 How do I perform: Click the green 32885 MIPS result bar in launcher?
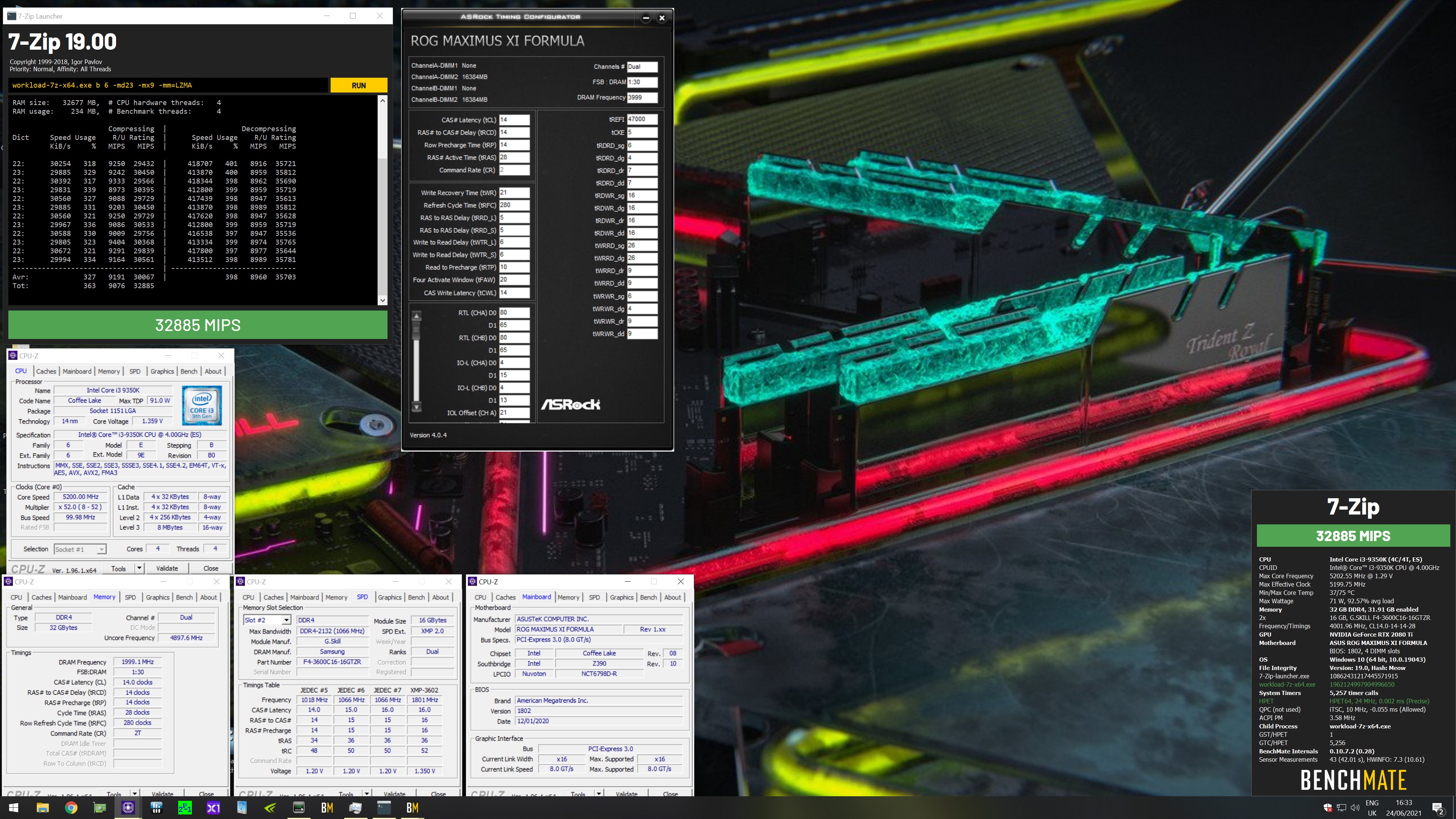(x=198, y=325)
